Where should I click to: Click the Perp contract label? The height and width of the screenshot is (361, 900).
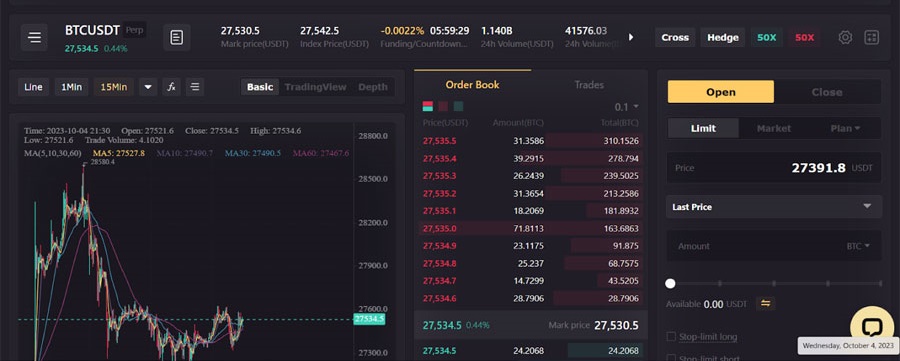click(135, 30)
